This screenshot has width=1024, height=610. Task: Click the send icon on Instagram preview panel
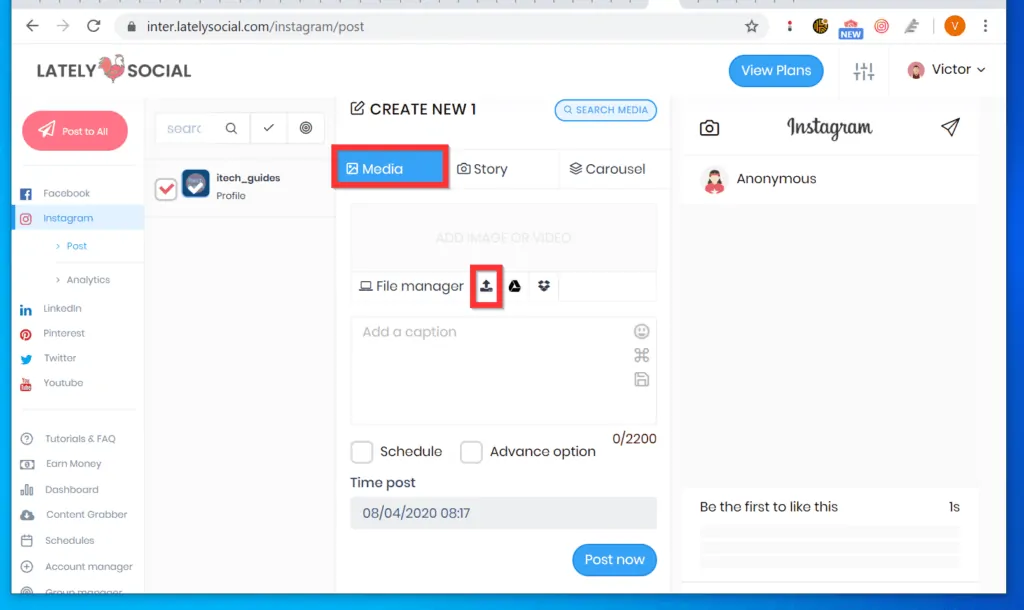pos(949,128)
